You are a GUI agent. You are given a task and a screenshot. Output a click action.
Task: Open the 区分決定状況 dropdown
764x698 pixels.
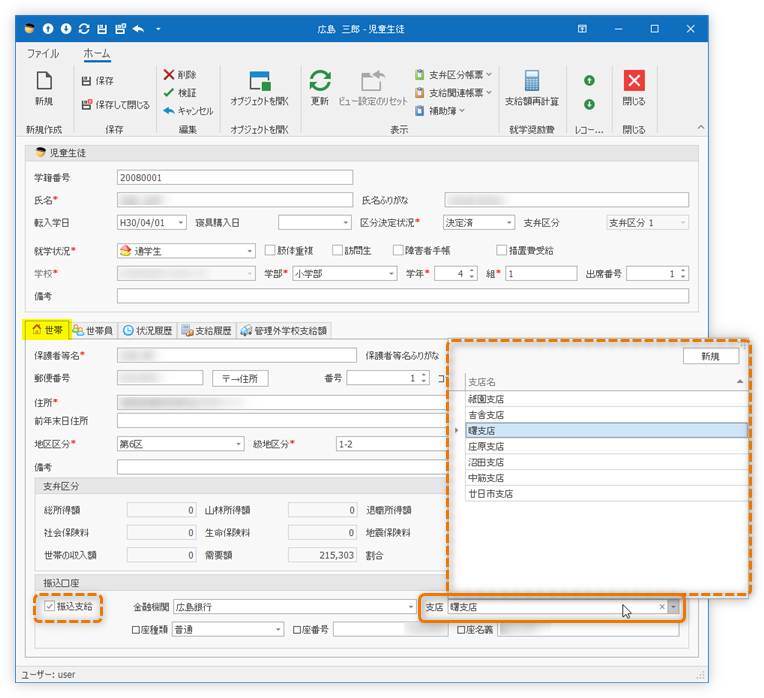(509, 223)
